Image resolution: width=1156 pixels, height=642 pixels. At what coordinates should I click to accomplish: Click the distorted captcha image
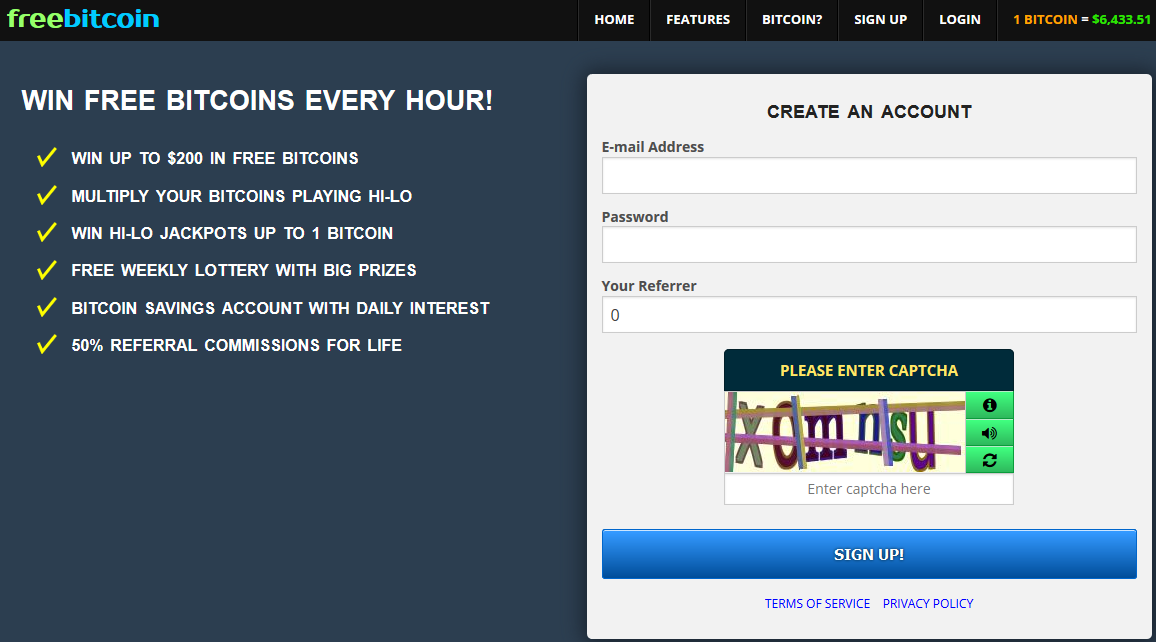(x=845, y=432)
